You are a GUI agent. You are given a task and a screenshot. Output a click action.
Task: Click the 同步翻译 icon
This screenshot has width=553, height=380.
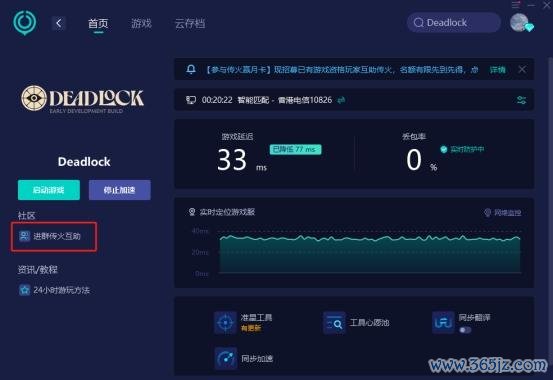click(443, 322)
